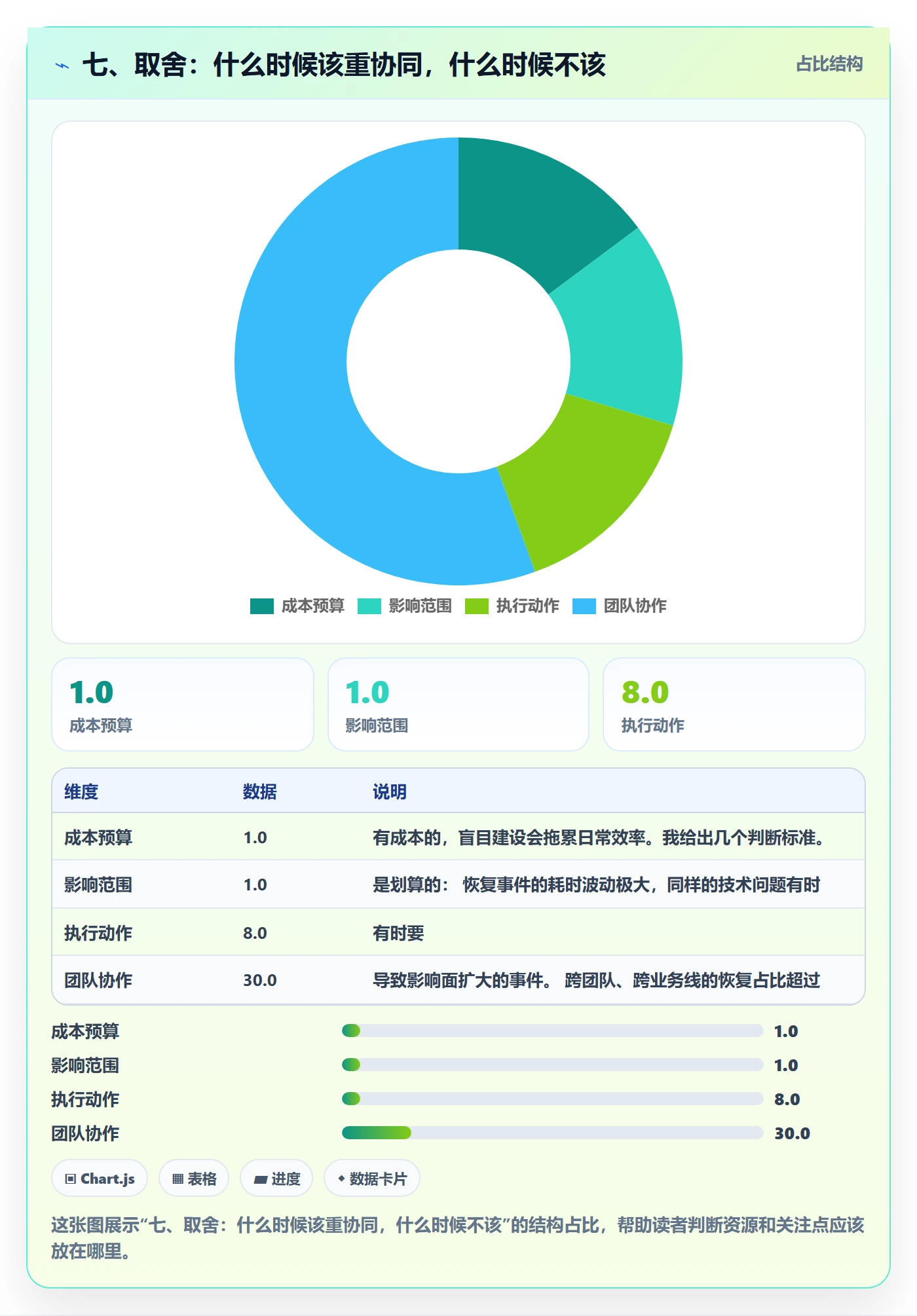The image size is (917, 1316).
Task: Select the 成本预算 cell in the table
Action: [x=98, y=837]
